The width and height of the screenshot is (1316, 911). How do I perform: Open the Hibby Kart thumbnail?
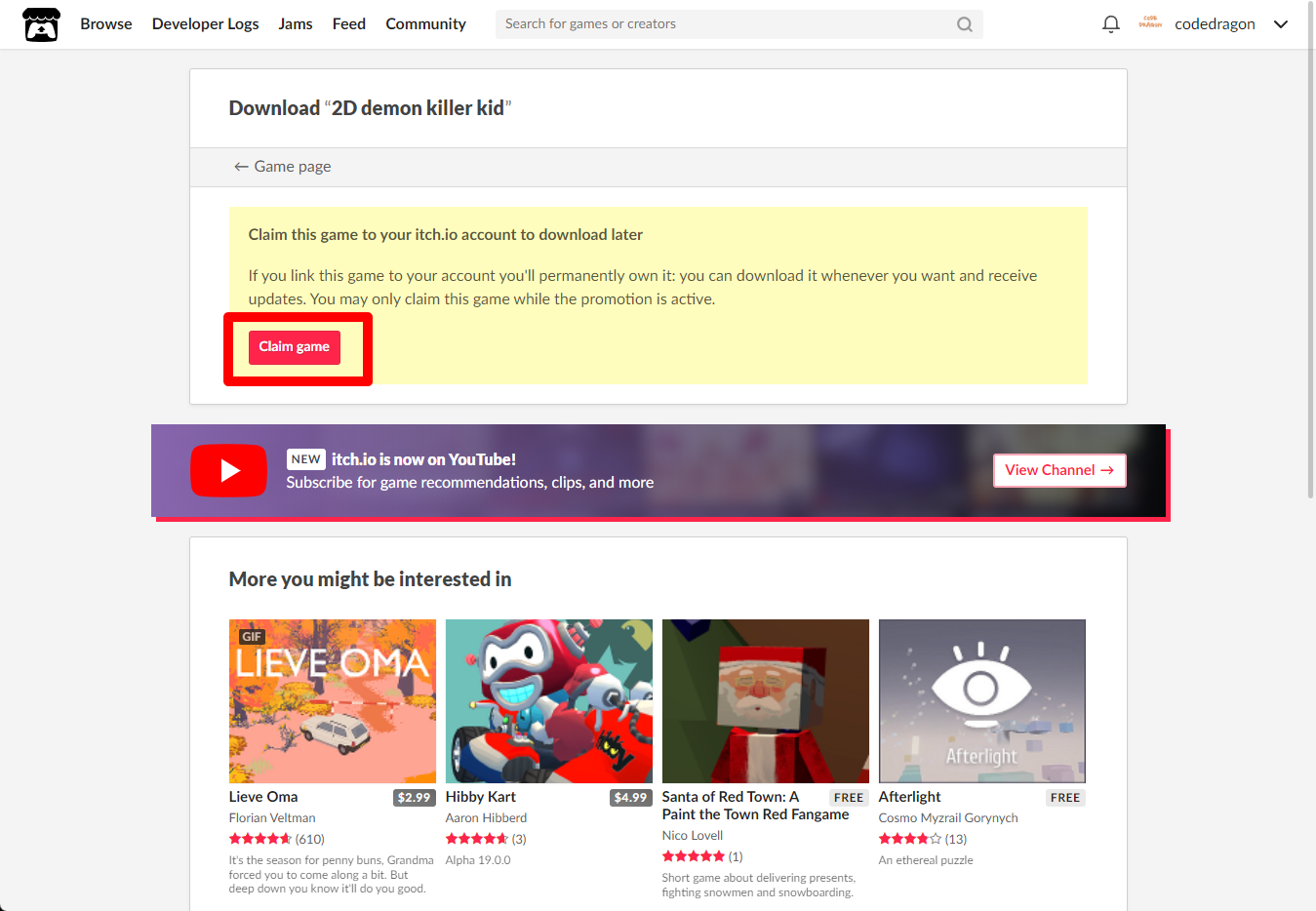click(549, 701)
